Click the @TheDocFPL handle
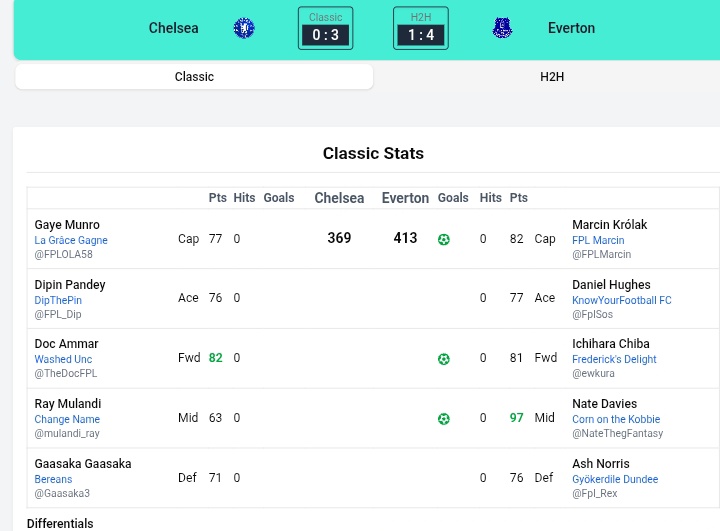 coord(66,373)
